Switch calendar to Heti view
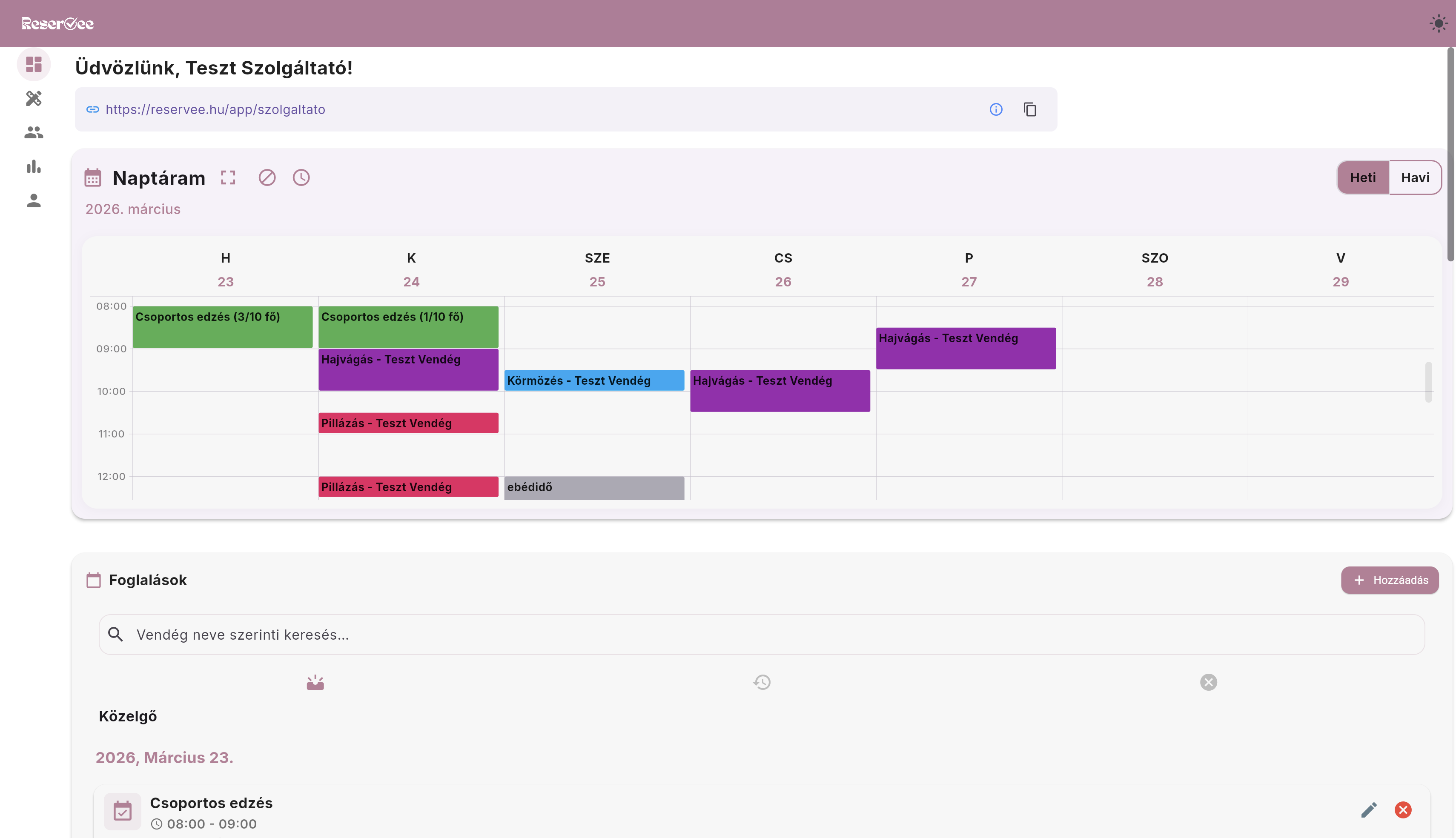This screenshot has height=838, width=1456. tap(1362, 178)
